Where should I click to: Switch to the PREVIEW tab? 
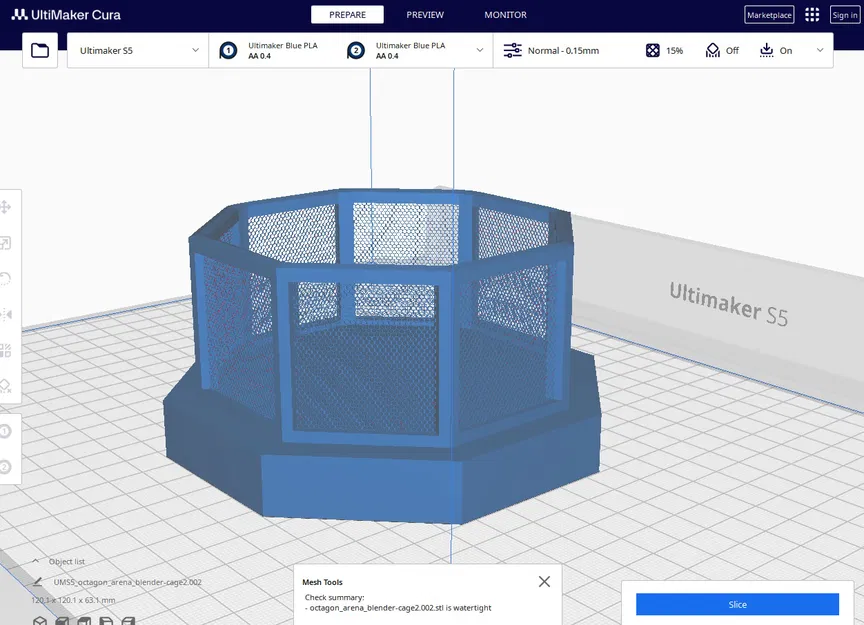click(x=425, y=15)
